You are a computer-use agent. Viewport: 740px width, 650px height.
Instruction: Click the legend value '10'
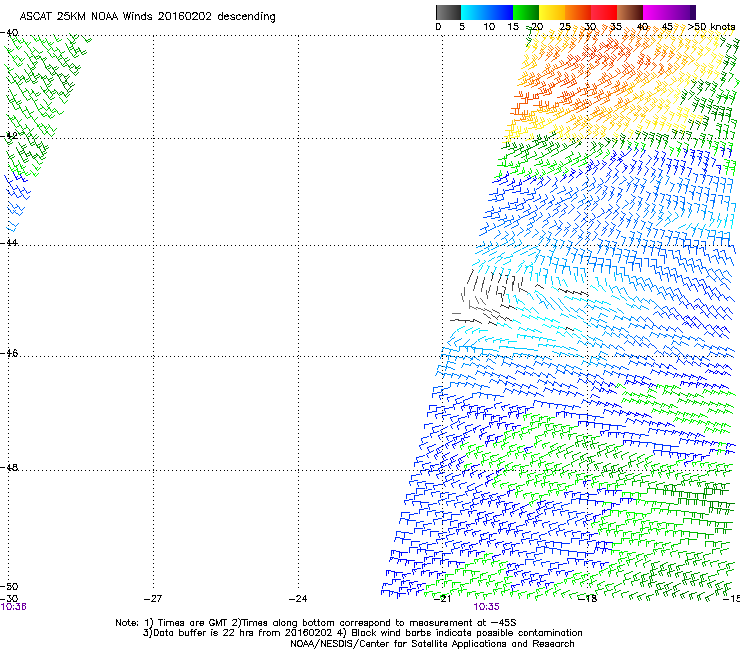tap(489, 27)
